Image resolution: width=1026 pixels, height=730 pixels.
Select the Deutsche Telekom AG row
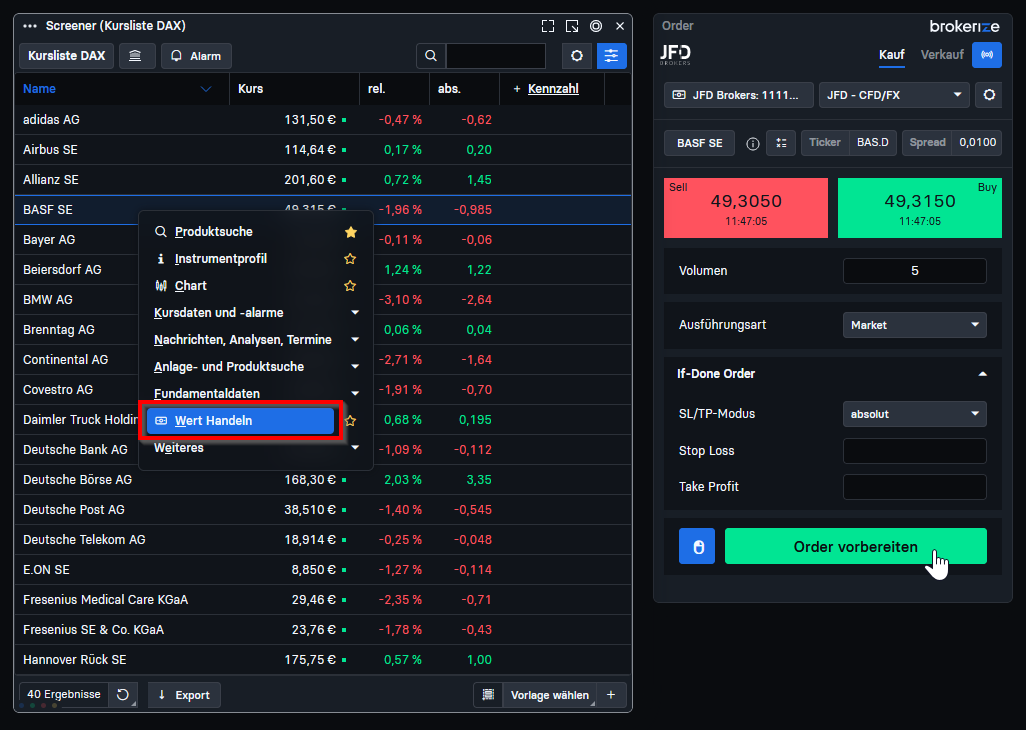point(323,540)
